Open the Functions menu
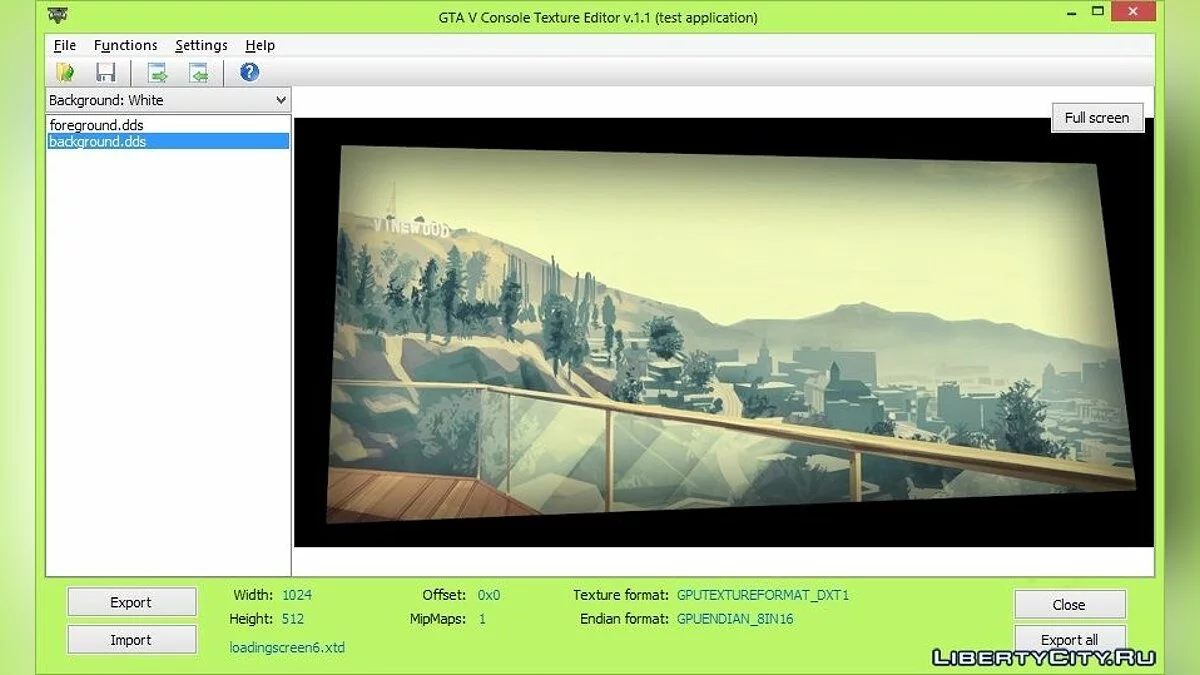The width and height of the screenshot is (1200, 675). (125, 45)
